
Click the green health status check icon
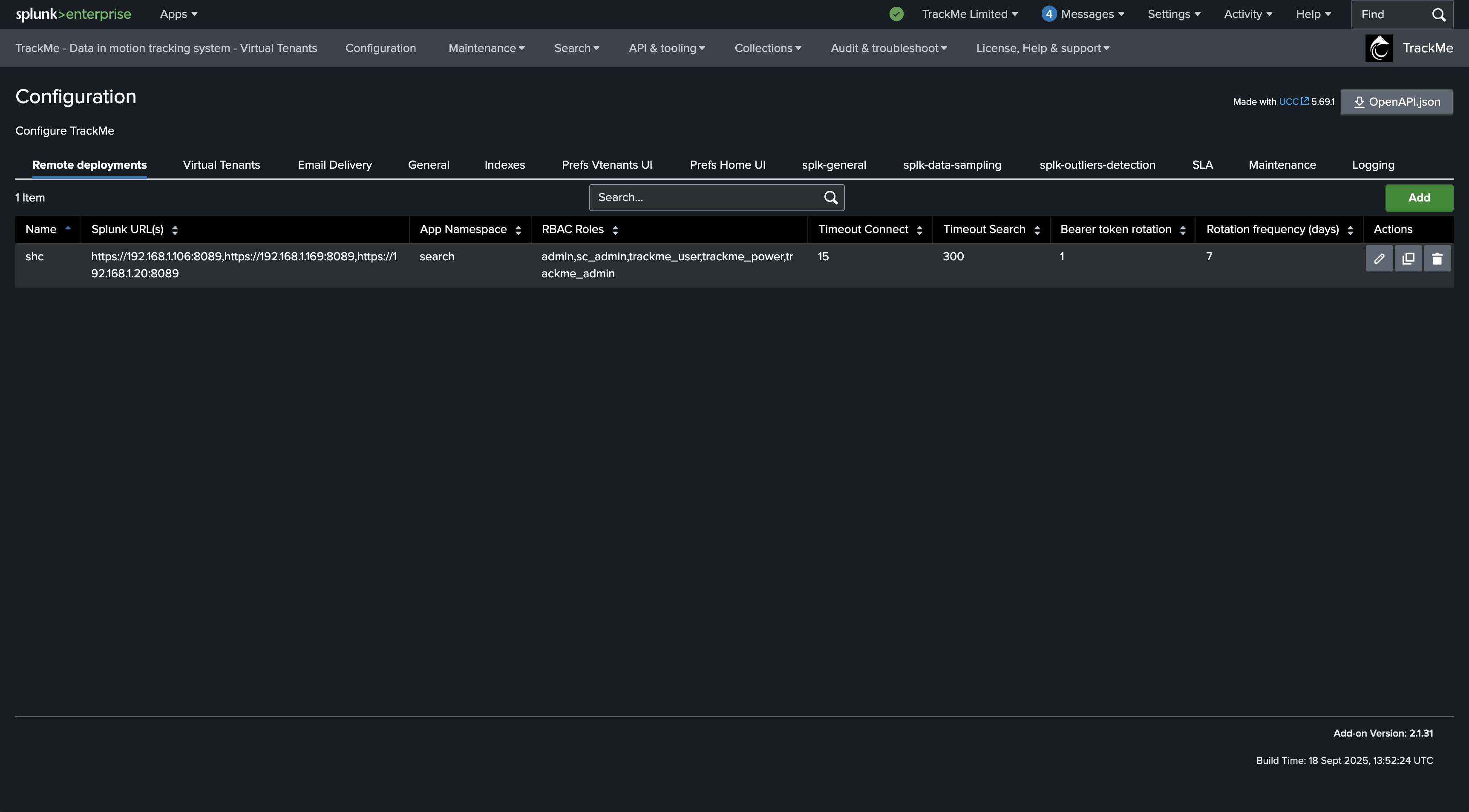click(896, 14)
